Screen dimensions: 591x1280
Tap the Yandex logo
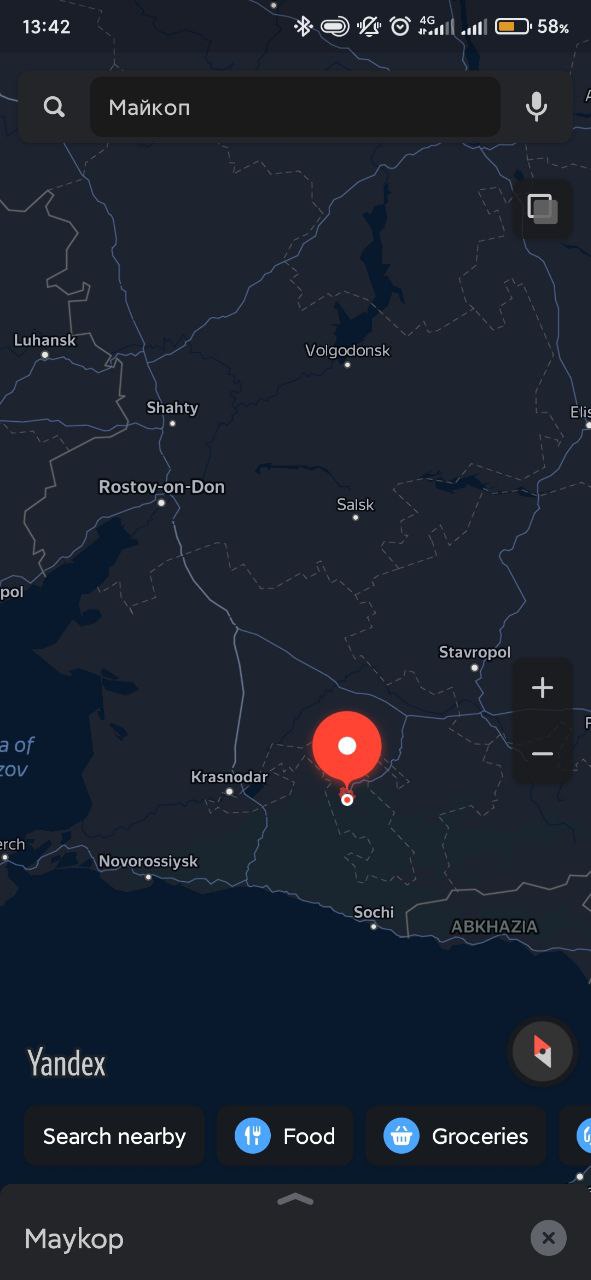point(66,1062)
